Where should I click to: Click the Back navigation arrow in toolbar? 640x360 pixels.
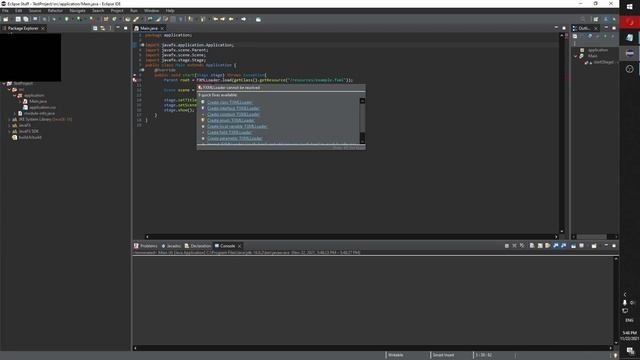click(x=231, y=19)
